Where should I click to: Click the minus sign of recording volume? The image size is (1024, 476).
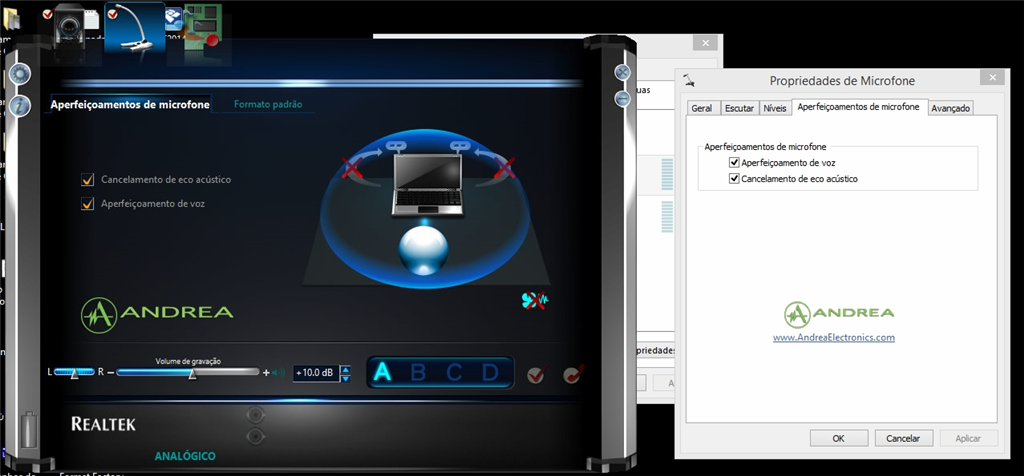pos(110,372)
